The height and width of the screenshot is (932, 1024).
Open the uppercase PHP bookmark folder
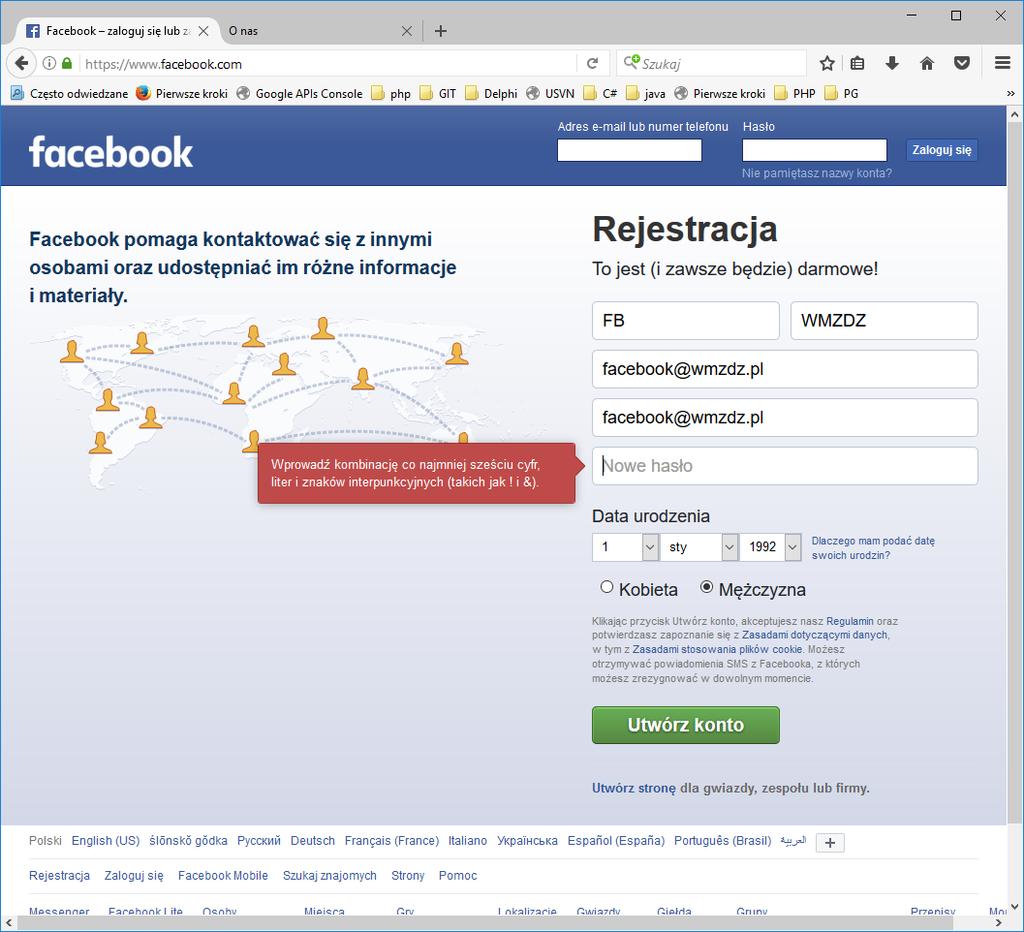click(795, 93)
